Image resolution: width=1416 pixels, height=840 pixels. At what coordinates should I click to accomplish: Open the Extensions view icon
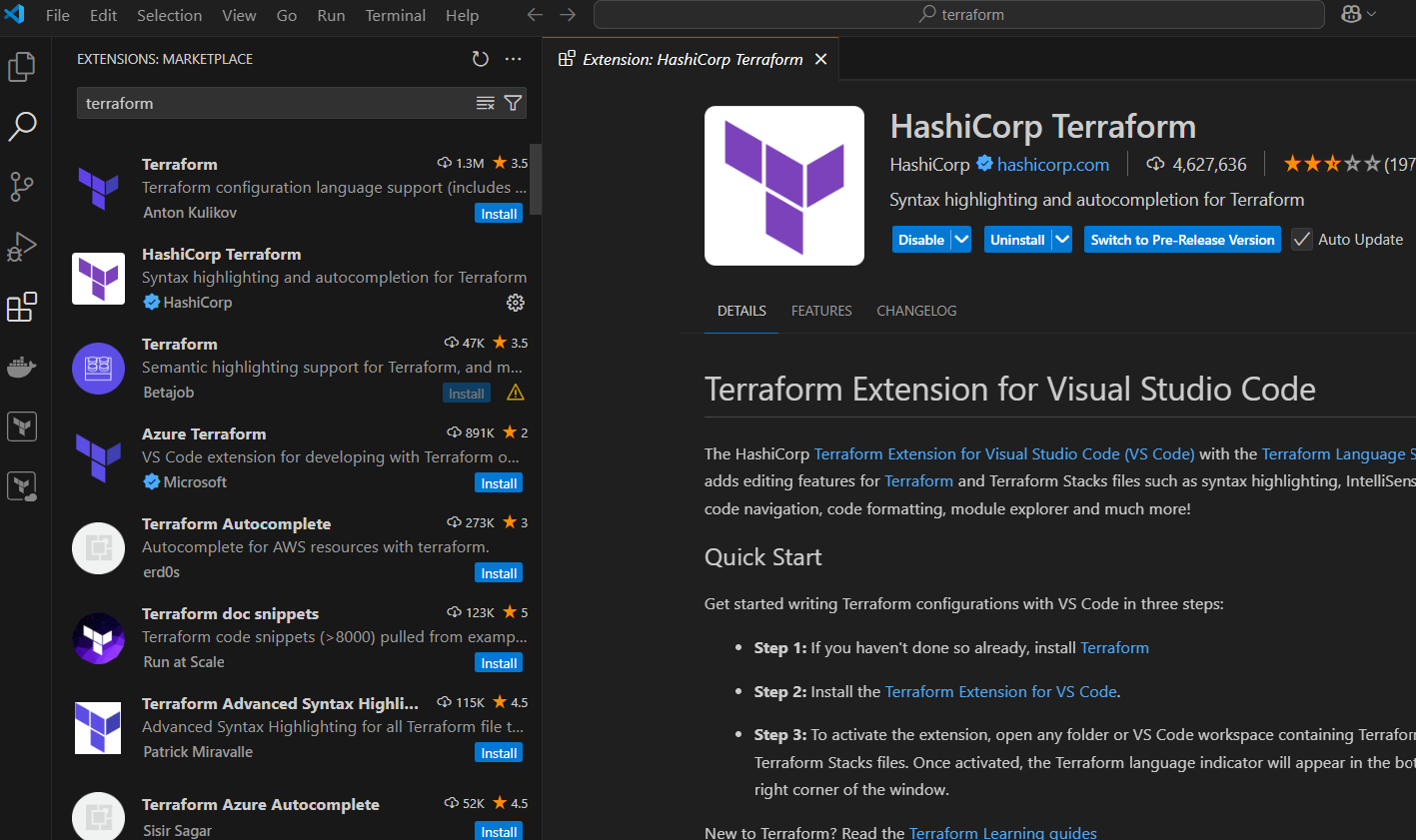pos(22,307)
